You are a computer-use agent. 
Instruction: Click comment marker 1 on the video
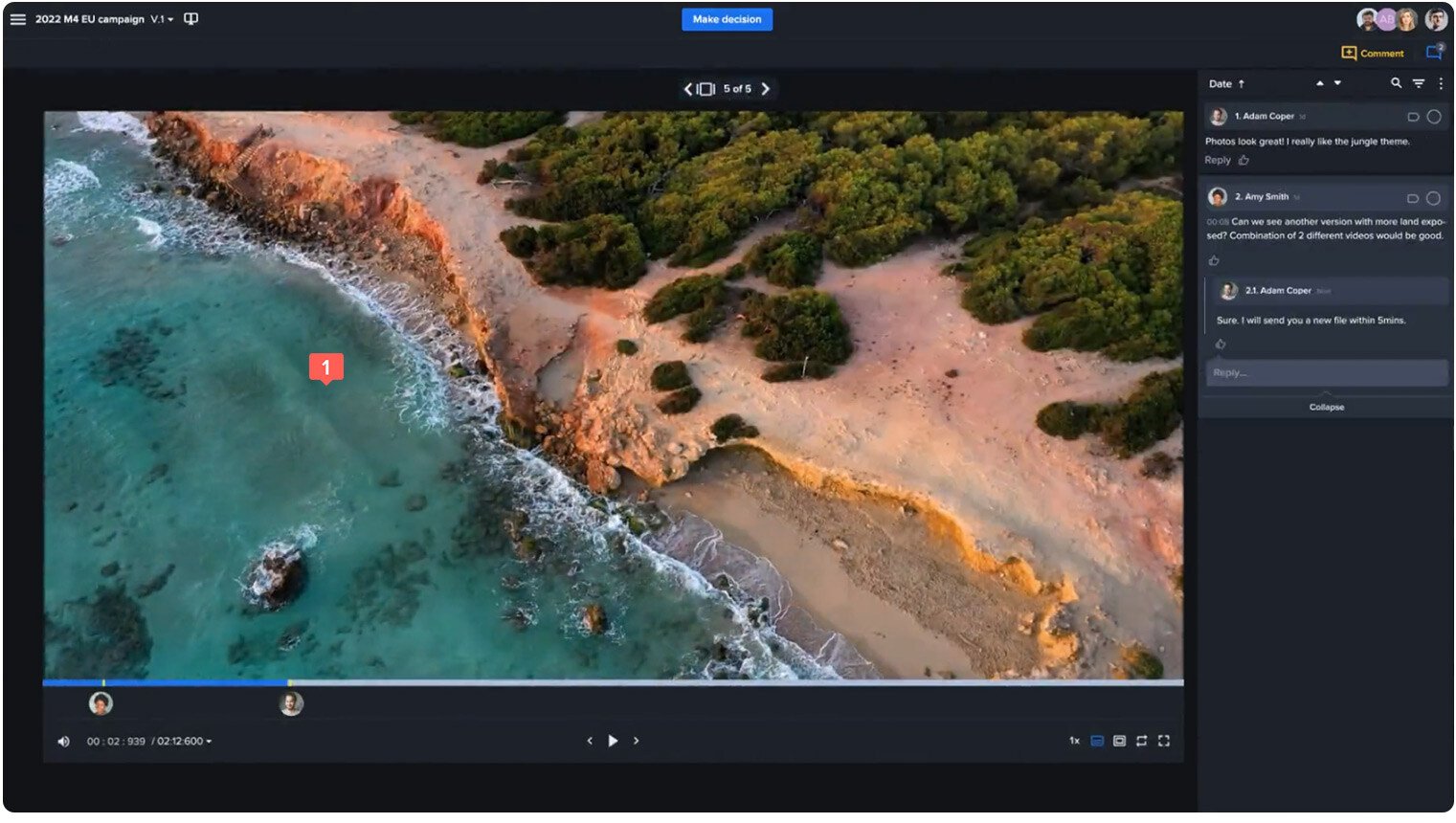[326, 367]
